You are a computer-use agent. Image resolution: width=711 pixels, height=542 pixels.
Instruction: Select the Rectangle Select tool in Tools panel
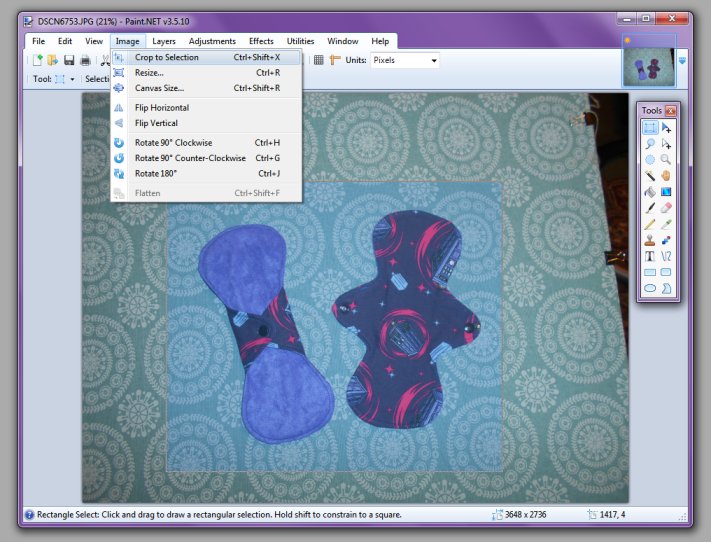pos(650,128)
